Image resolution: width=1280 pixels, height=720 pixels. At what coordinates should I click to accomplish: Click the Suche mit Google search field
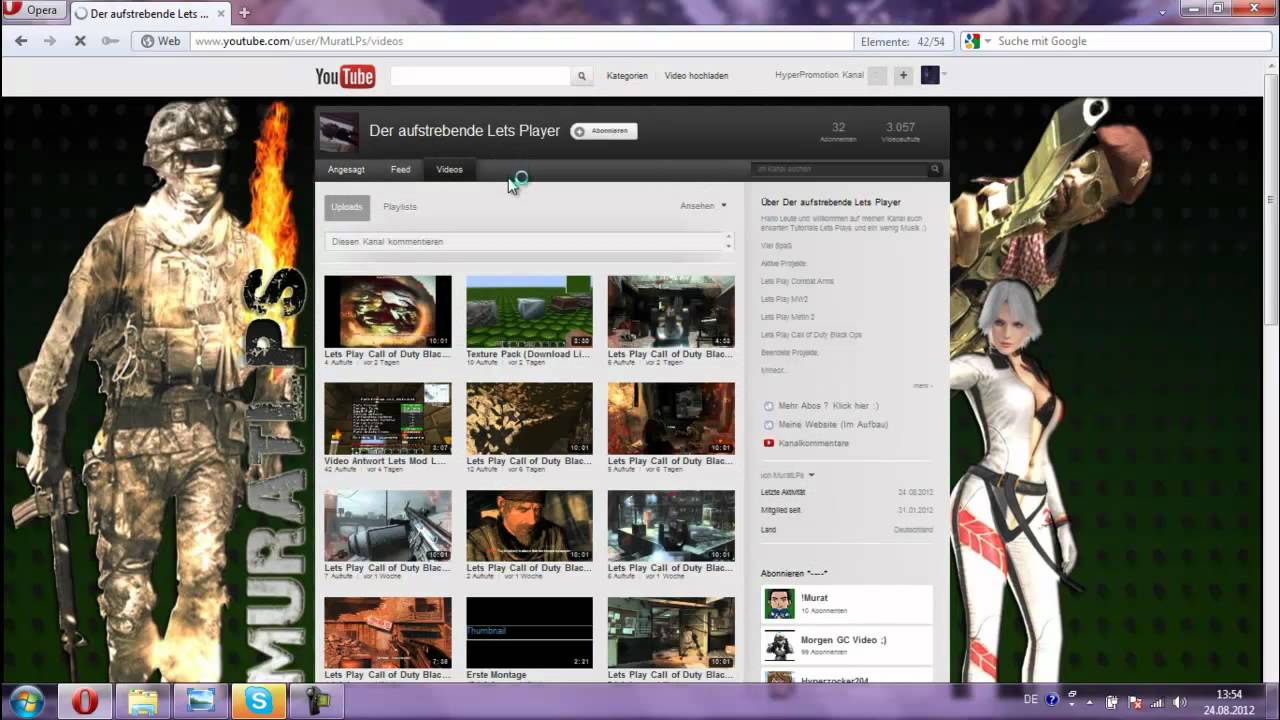coord(1130,41)
